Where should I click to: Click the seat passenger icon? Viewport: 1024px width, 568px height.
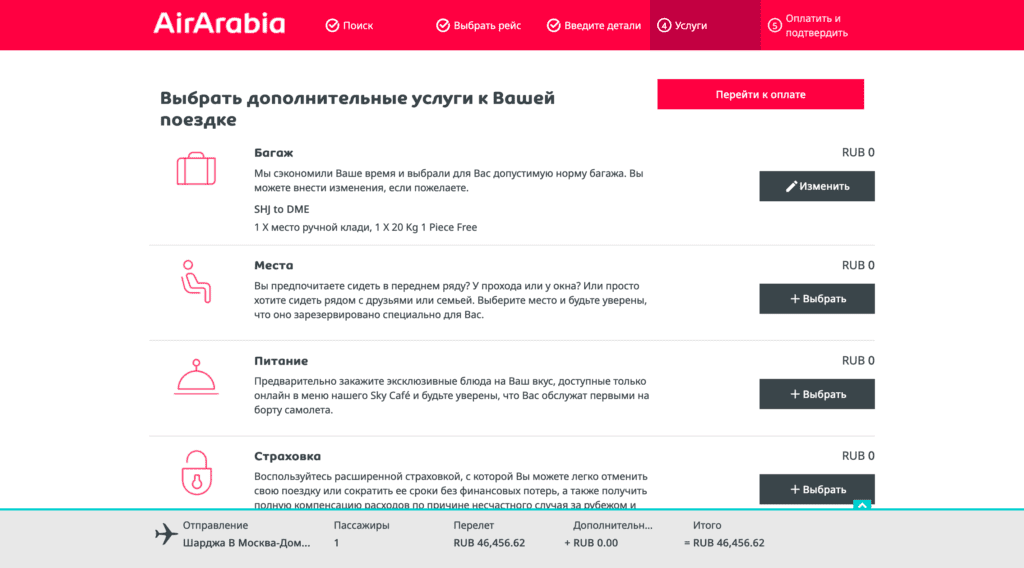click(x=195, y=281)
